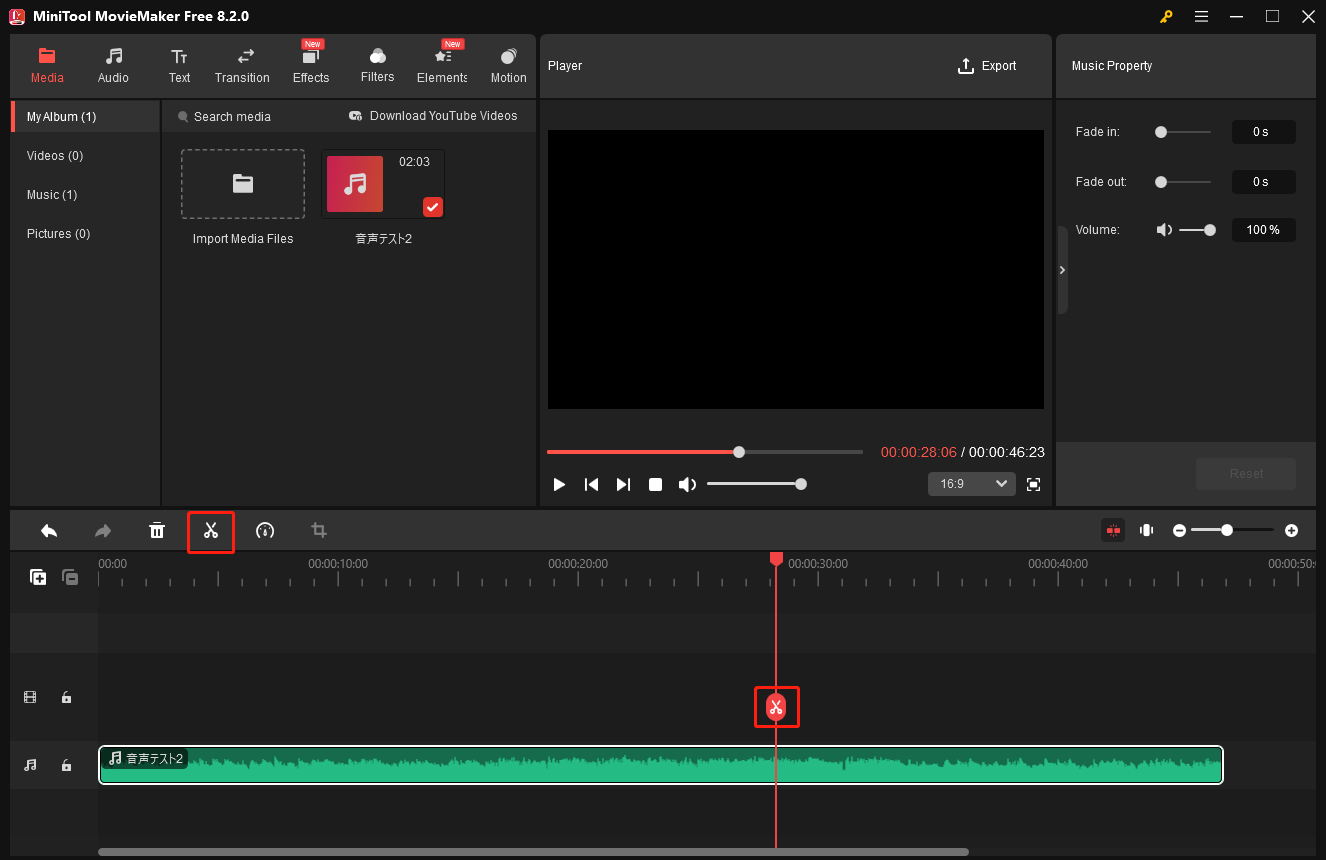Click the Fade in value field
1326x860 pixels.
click(1263, 132)
